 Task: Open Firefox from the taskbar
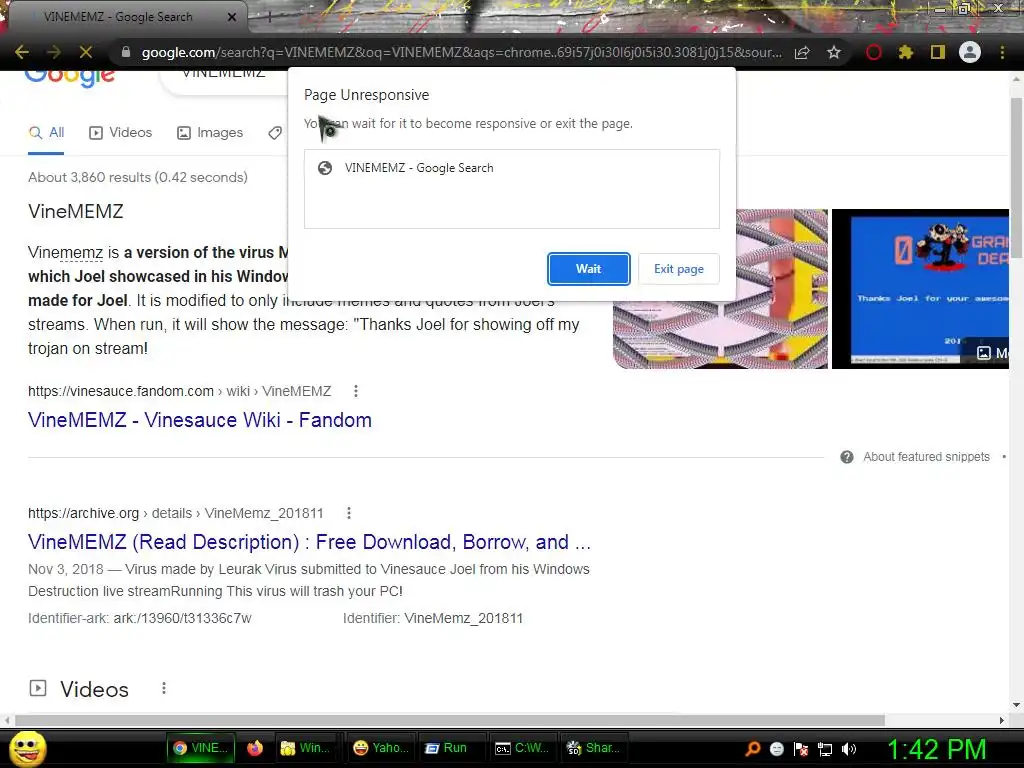255,748
